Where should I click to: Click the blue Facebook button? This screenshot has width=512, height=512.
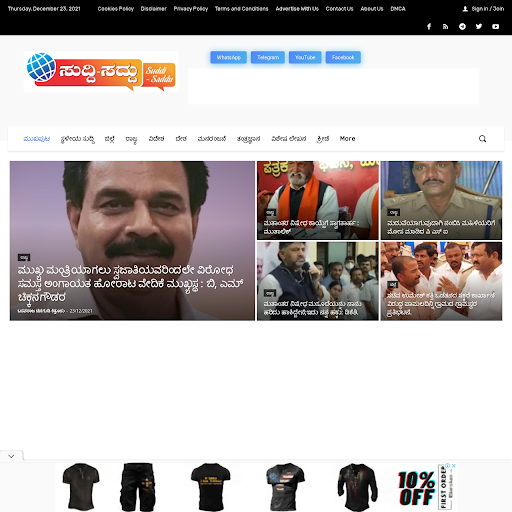pyautogui.click(x=343, y=57)
